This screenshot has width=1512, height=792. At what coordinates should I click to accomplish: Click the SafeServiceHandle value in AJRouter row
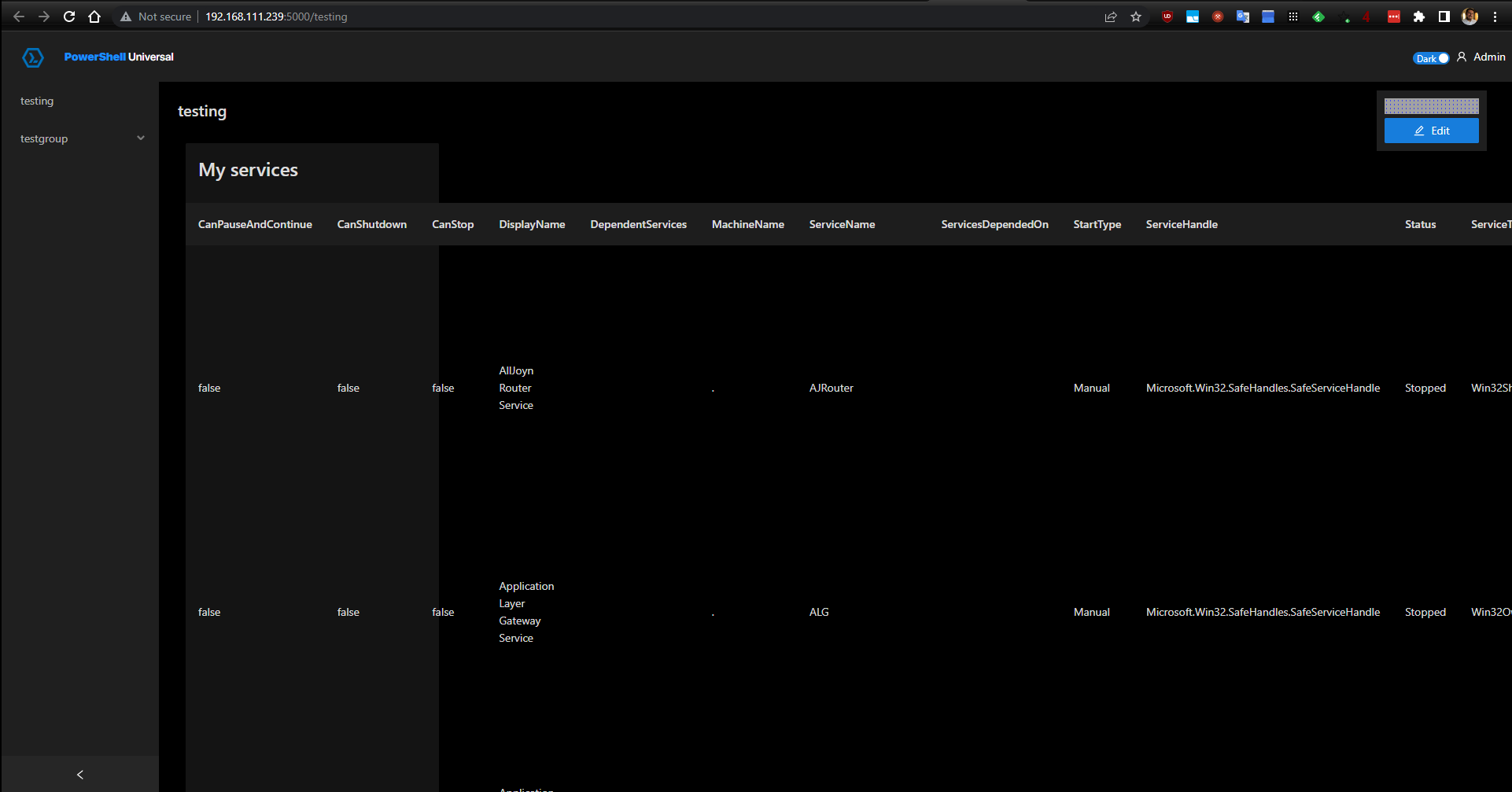point(1263,388)
